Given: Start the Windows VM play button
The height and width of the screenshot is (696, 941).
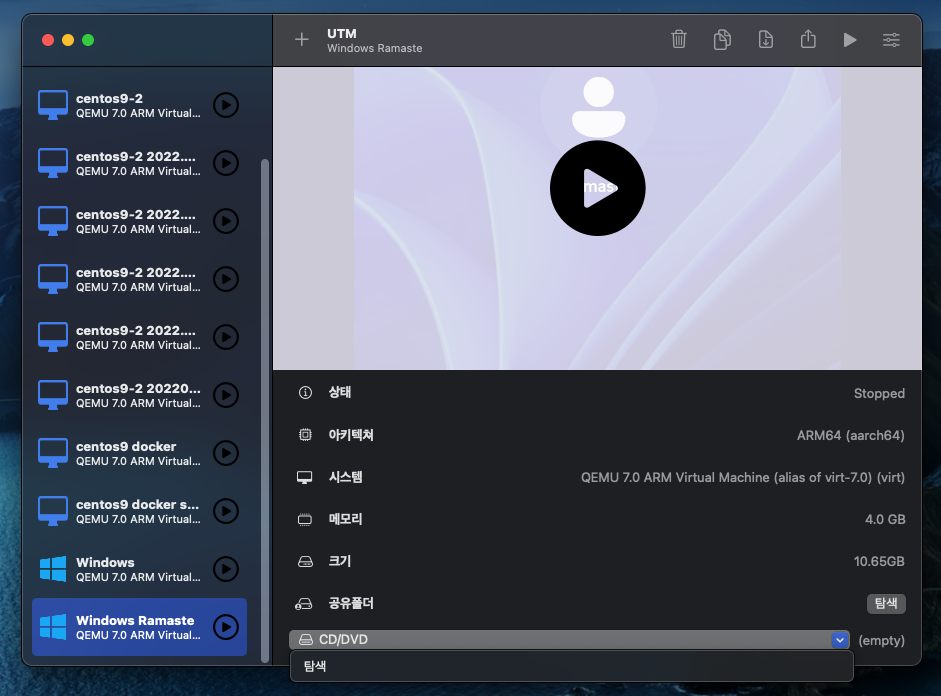Looking at the screenshot, I should pos(226,569).
